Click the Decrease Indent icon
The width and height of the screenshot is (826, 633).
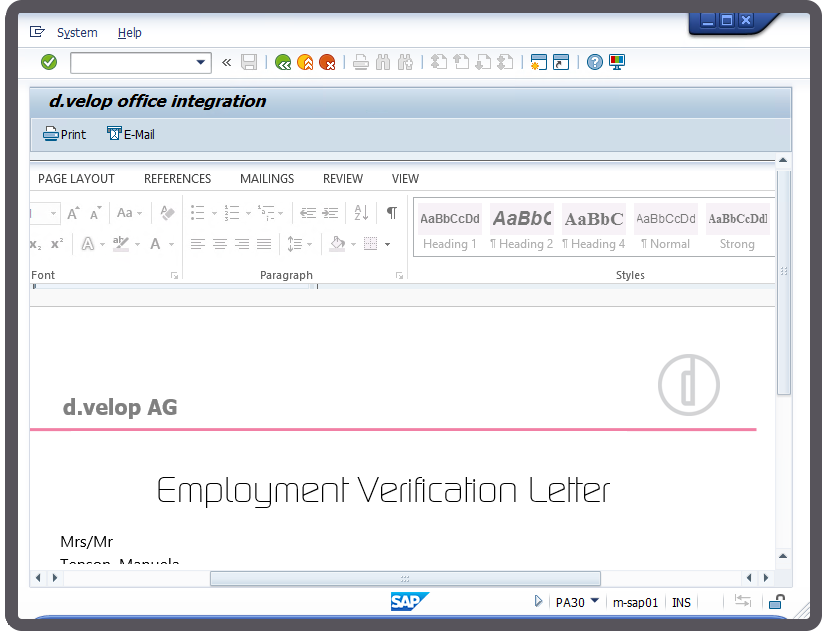(308, 213)
